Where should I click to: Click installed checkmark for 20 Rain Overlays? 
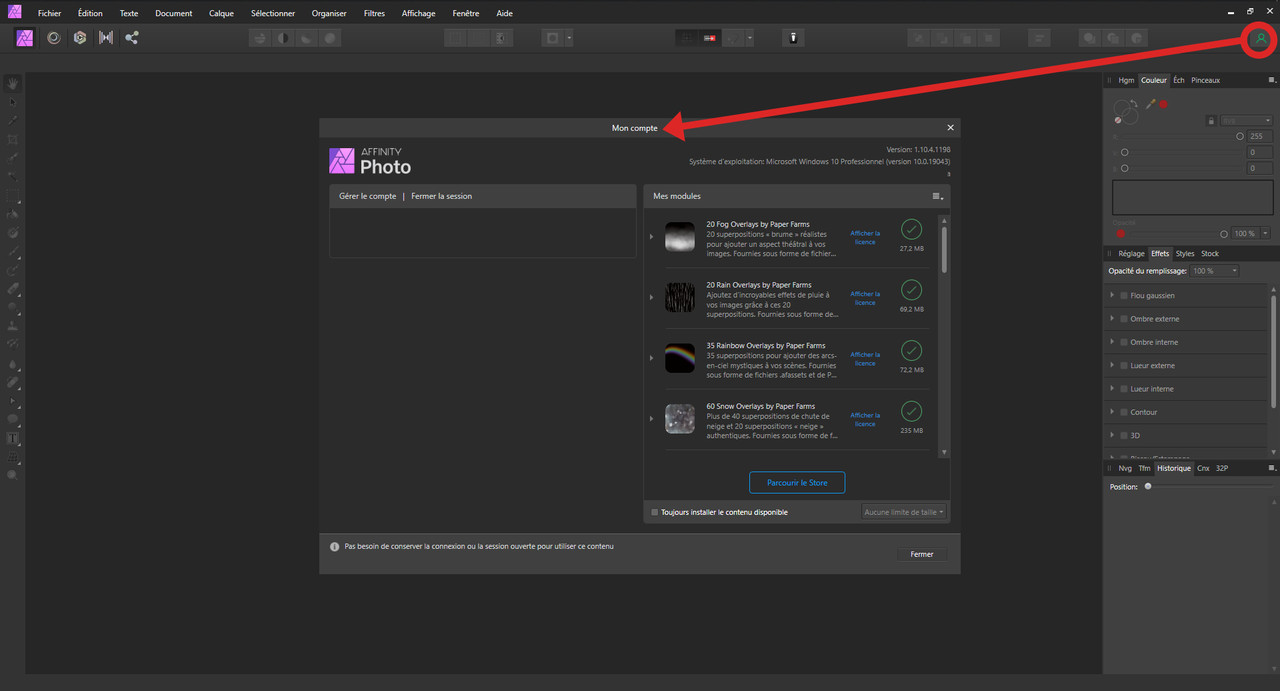click(x=911, y=290)
